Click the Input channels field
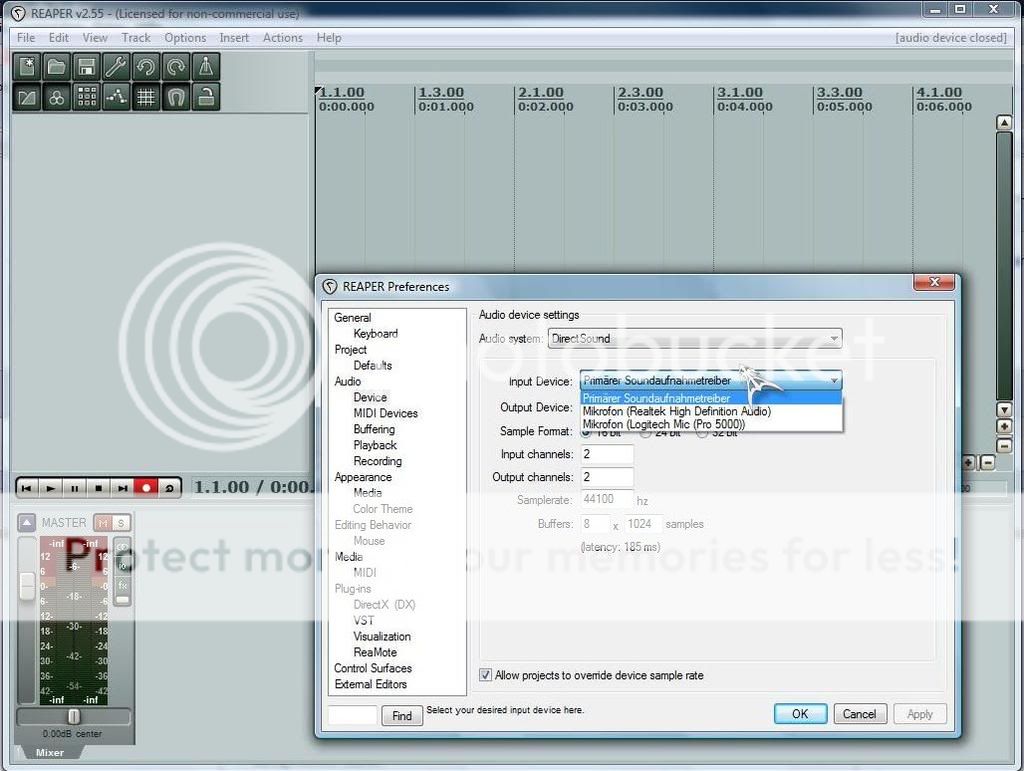 tap(607, 454)
